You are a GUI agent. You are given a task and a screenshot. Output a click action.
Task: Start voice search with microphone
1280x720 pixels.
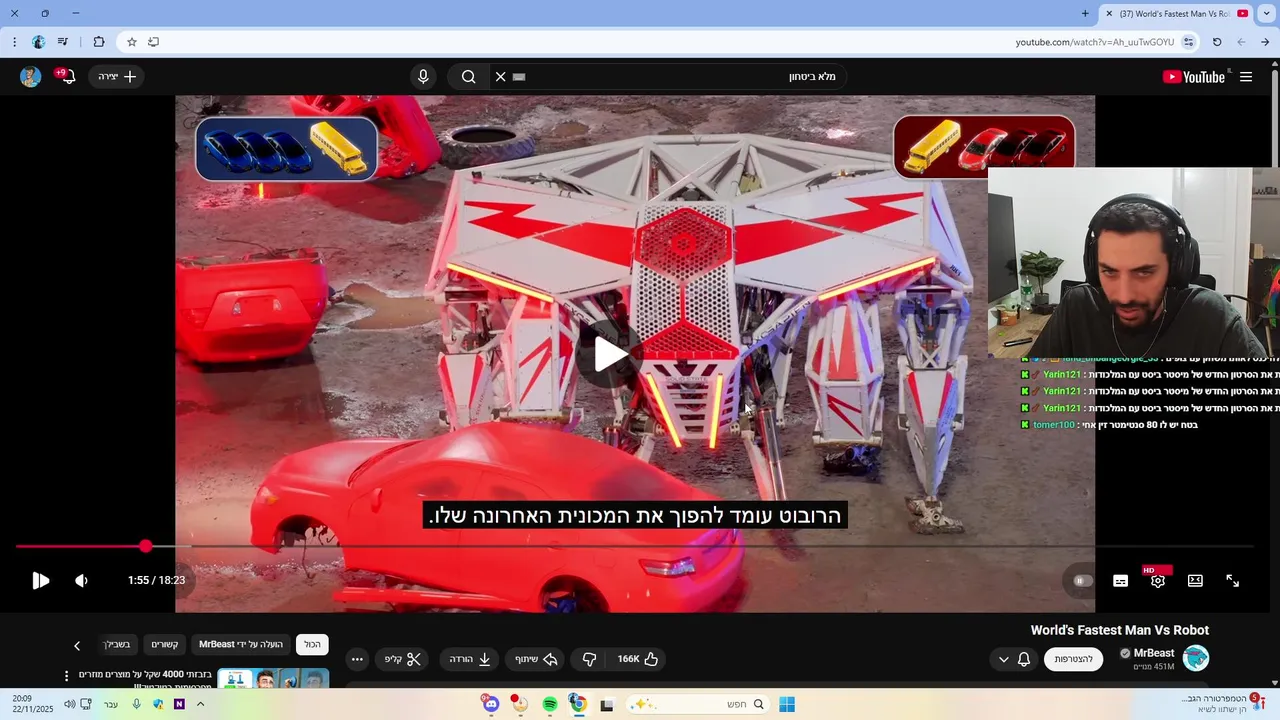(x=423, y=77)
